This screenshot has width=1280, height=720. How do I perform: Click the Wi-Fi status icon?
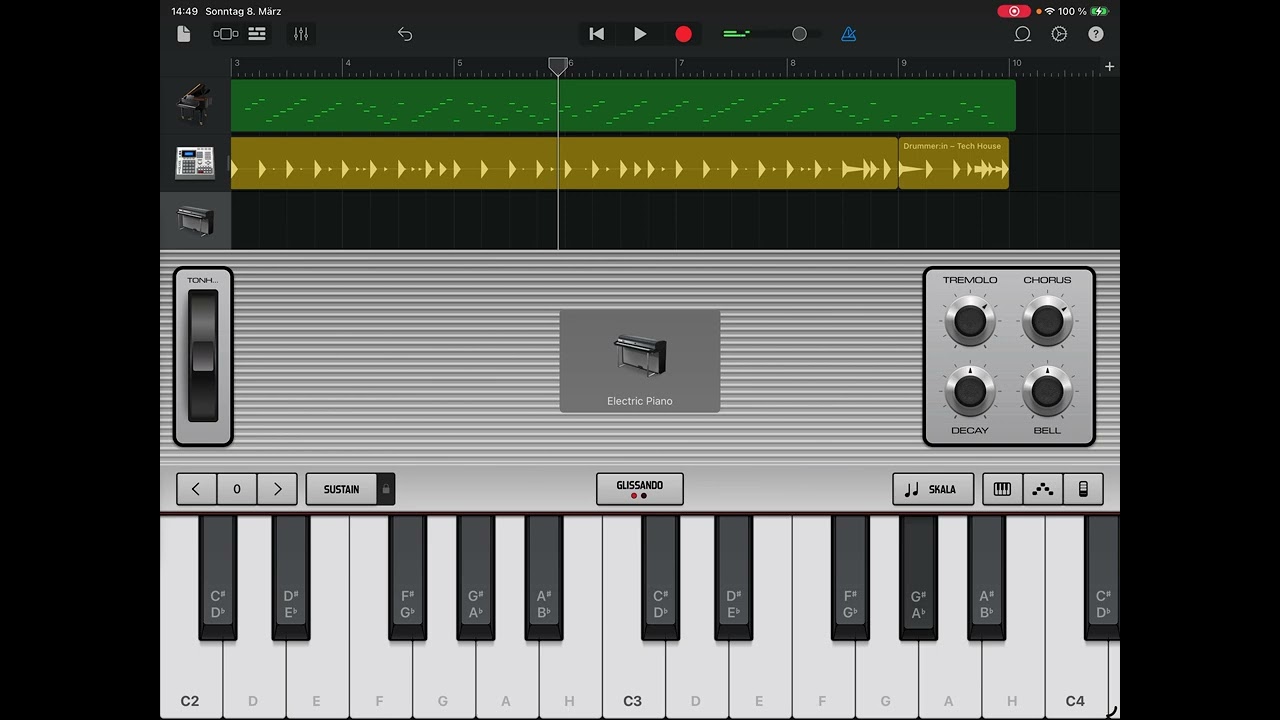point(1049,11)
